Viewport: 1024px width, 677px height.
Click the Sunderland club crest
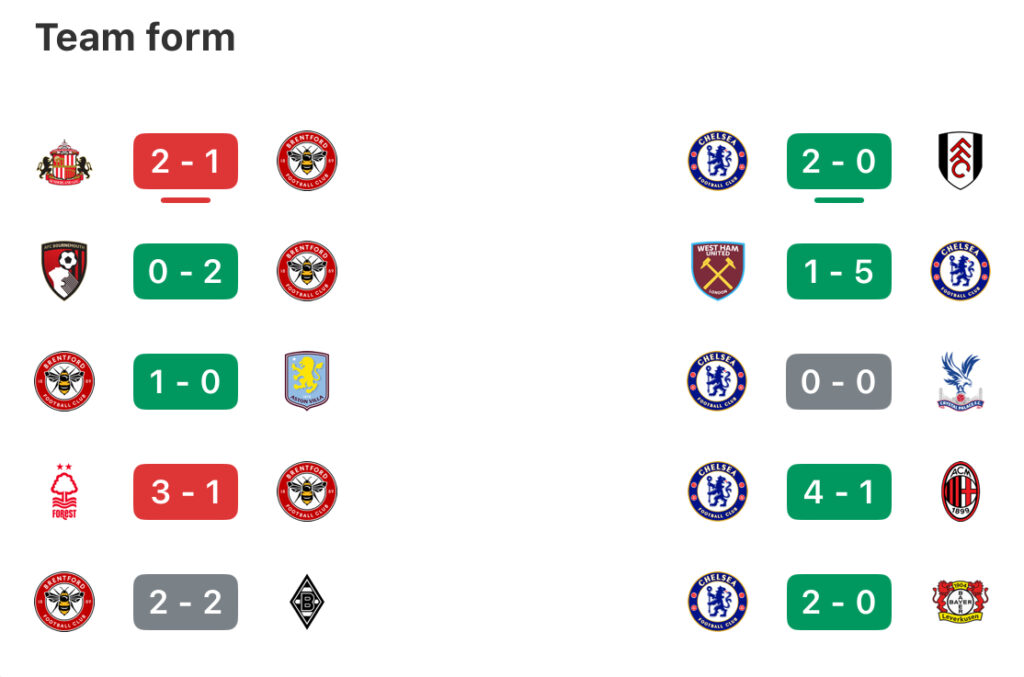(x=64, y=161)
